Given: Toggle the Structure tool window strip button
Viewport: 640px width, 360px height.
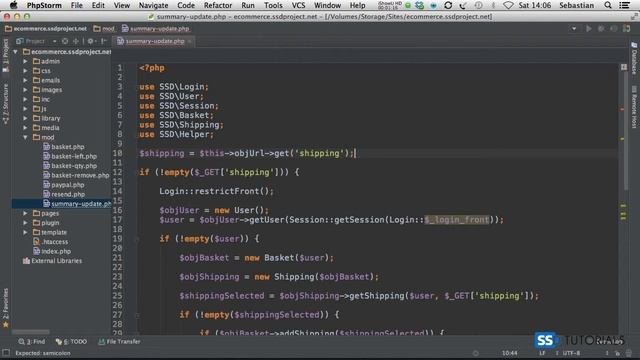Looking at the screenshot, I should tap(5, 104).
